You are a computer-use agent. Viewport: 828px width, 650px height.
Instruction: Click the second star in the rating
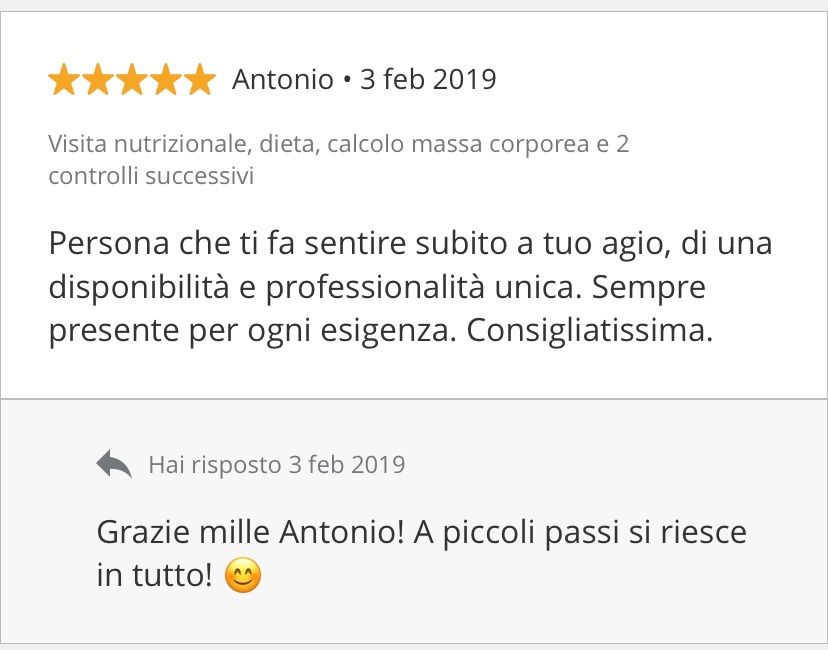98,80
